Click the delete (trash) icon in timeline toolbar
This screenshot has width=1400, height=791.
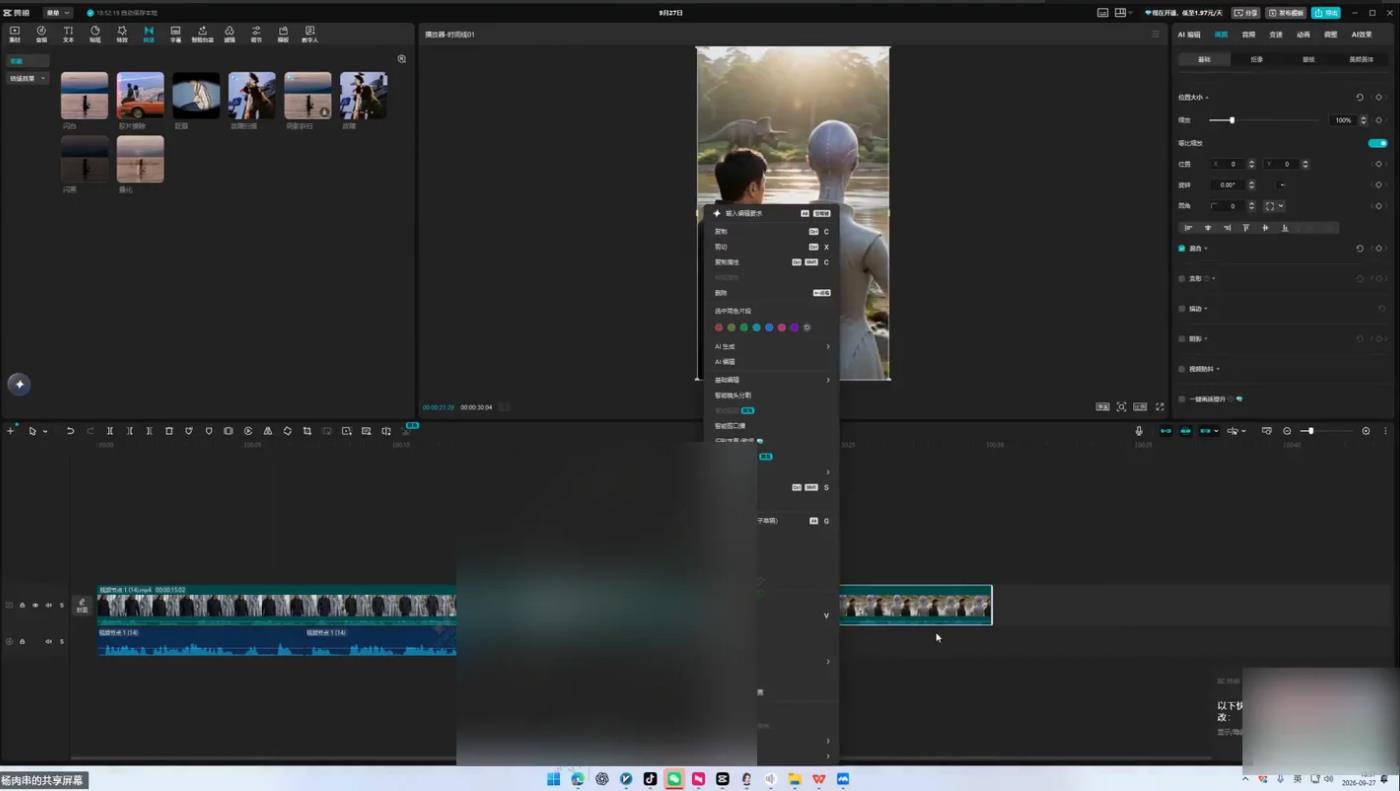coord(169,431)
